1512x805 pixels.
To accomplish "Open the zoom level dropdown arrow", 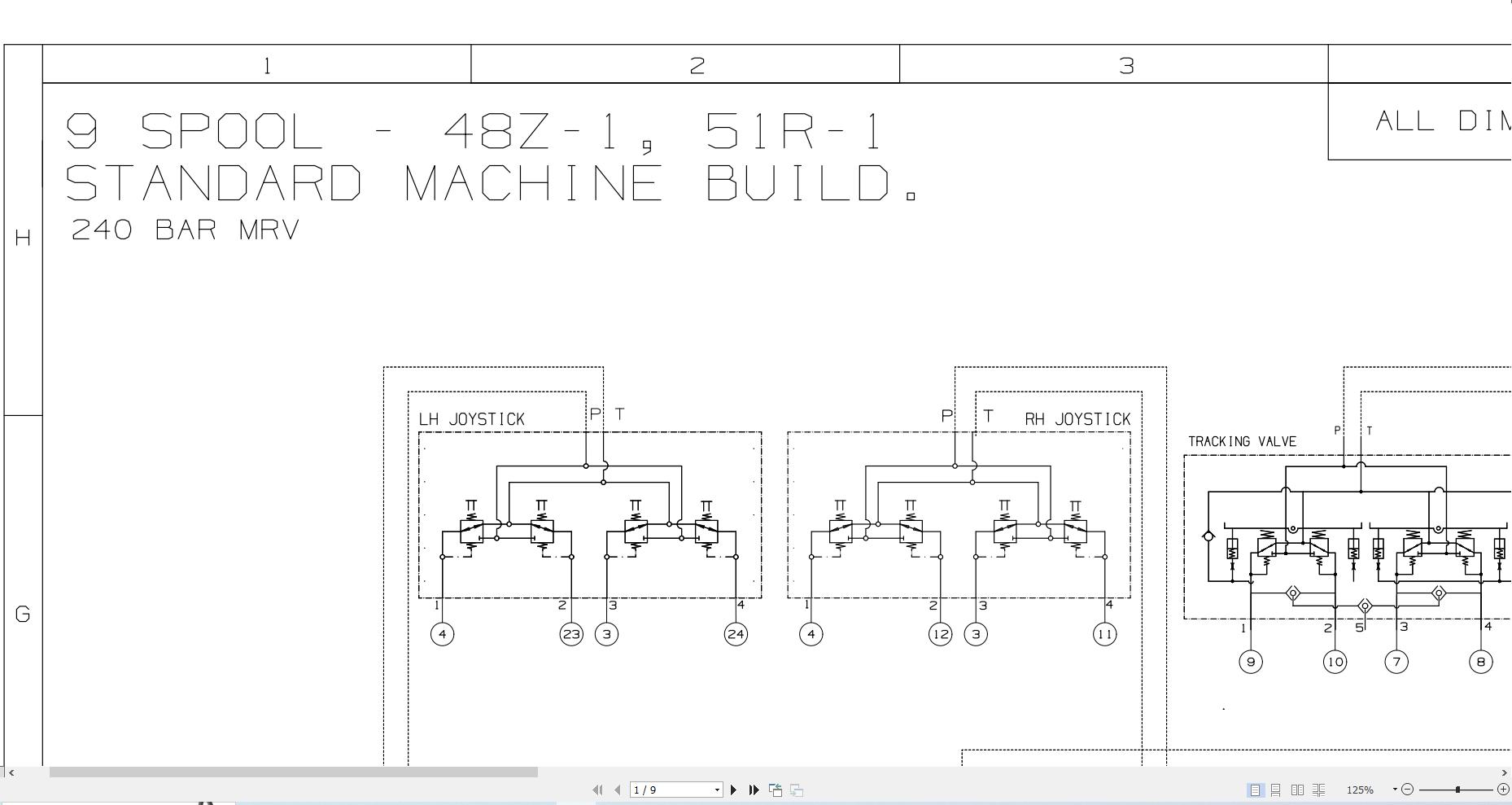I will point(1395,790).
